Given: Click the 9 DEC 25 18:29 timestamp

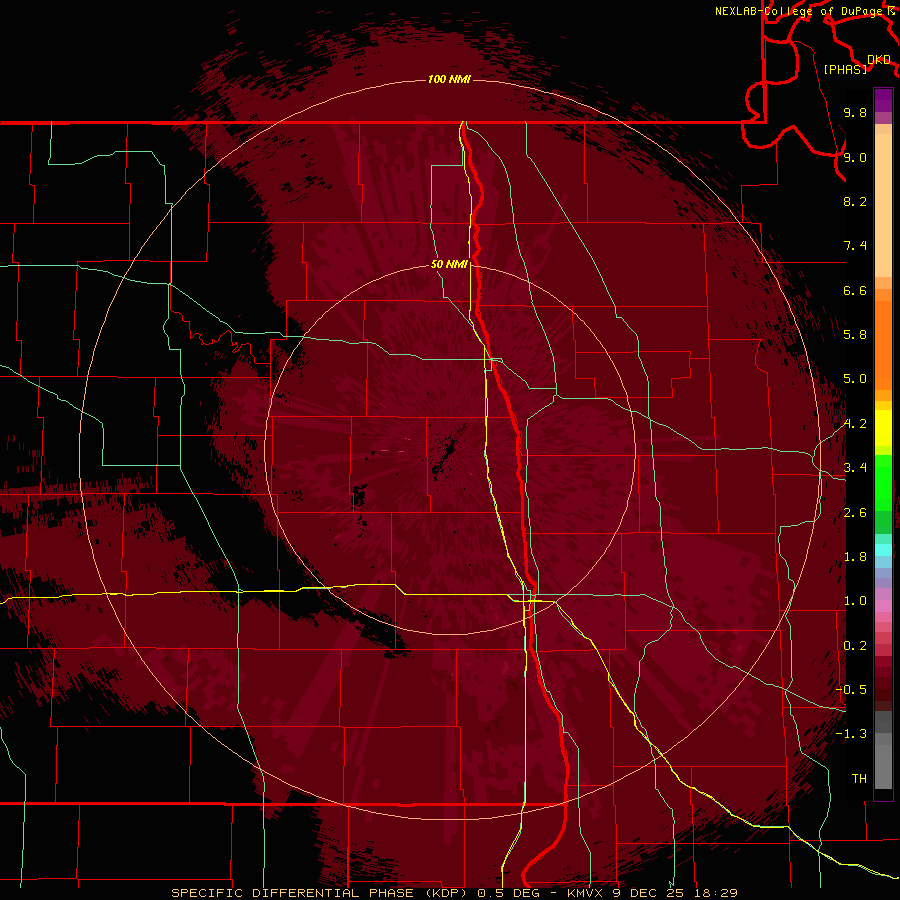Looking at the screenshot, I should click(676, 893).
